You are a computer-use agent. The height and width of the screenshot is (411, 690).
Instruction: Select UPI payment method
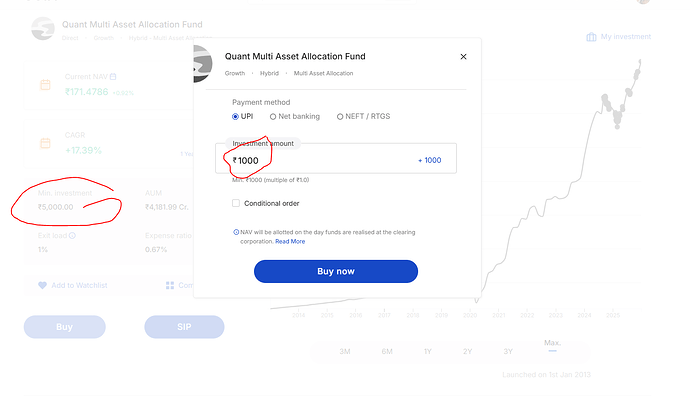[x=236, y=116]
